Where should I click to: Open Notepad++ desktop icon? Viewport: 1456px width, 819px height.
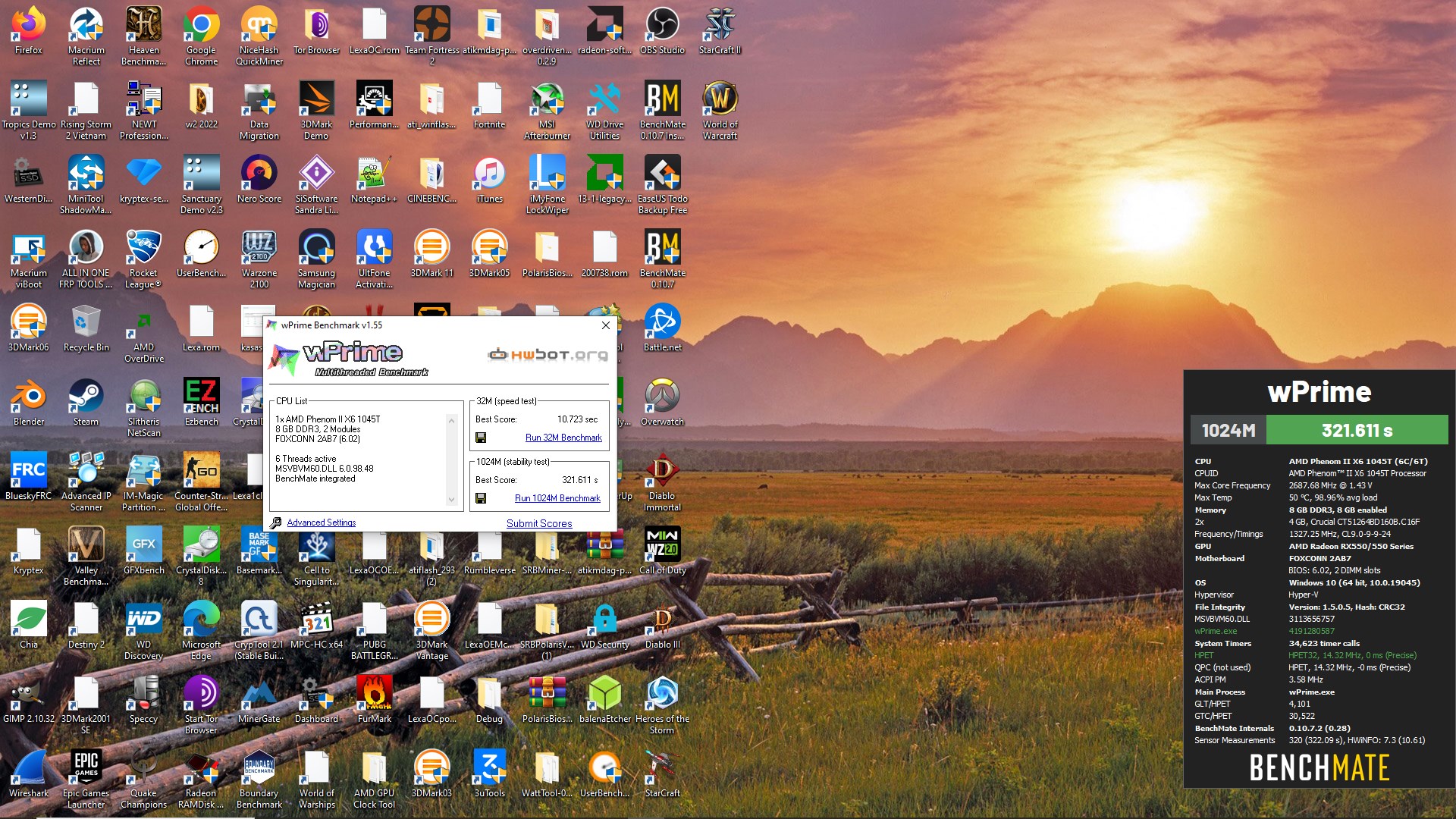click(x=375, y=179)
